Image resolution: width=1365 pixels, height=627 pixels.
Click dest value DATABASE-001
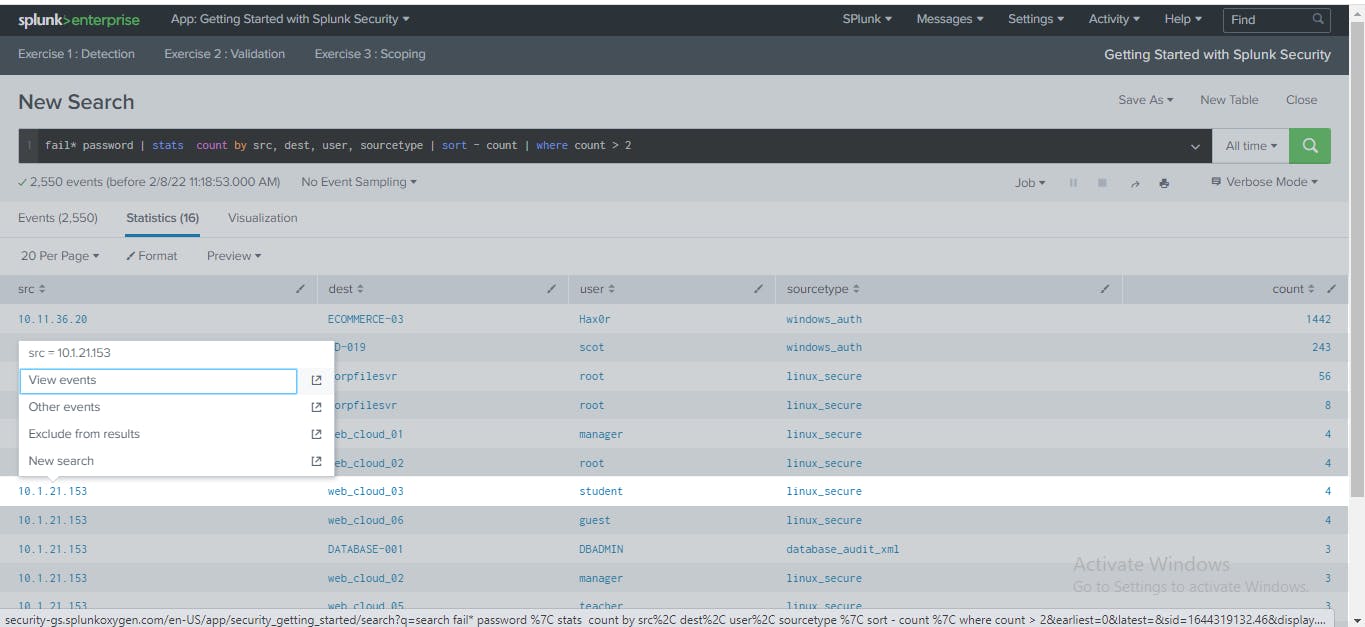366,550
